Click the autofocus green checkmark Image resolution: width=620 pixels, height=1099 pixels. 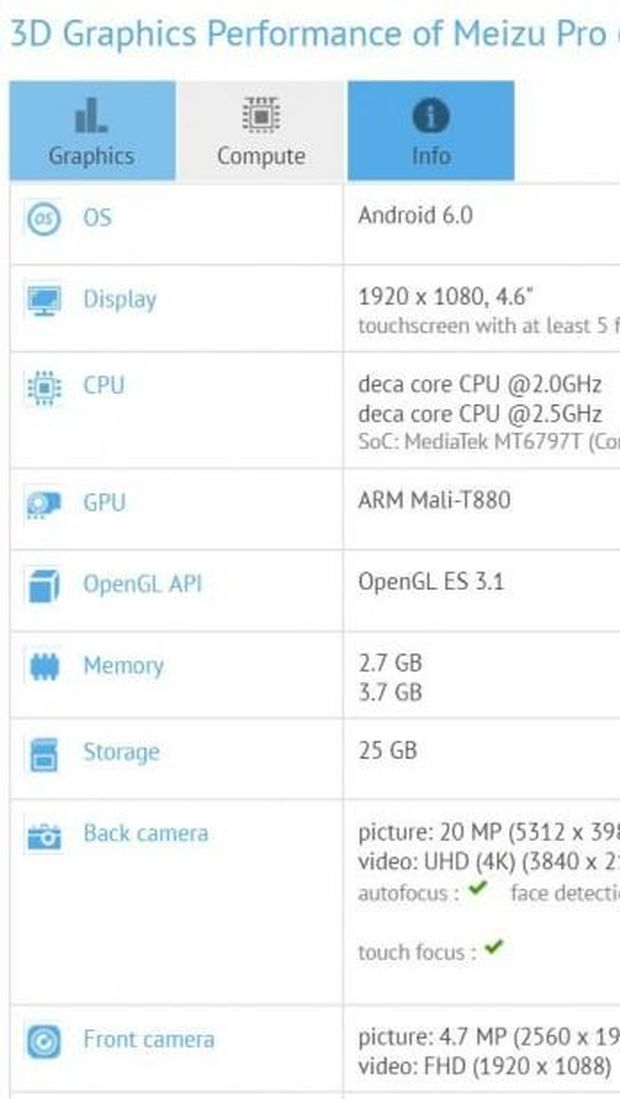click(x=478, y=889)
